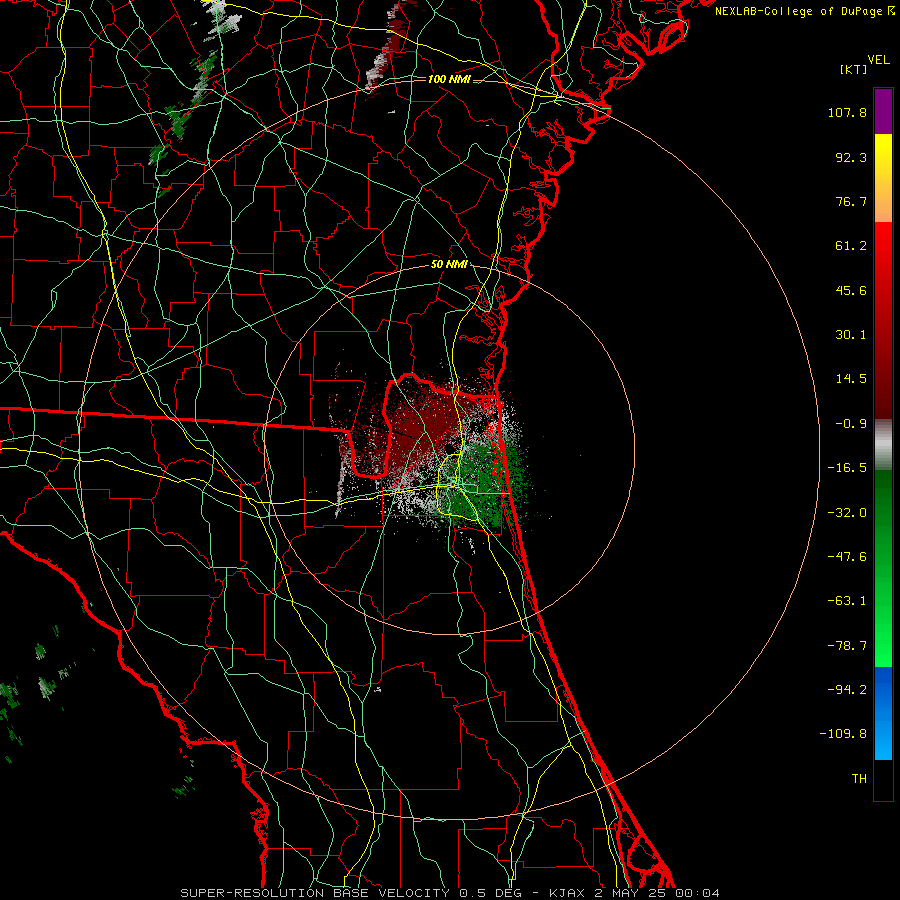
Task: Click the 100 NMI range ring label
Action: tap(449, 79)
